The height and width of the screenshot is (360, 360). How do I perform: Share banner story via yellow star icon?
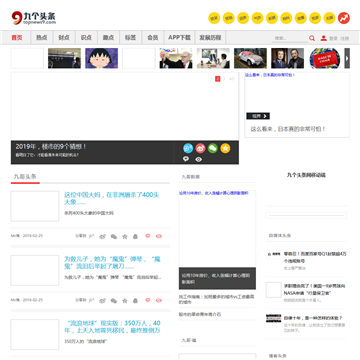point(225,148)
